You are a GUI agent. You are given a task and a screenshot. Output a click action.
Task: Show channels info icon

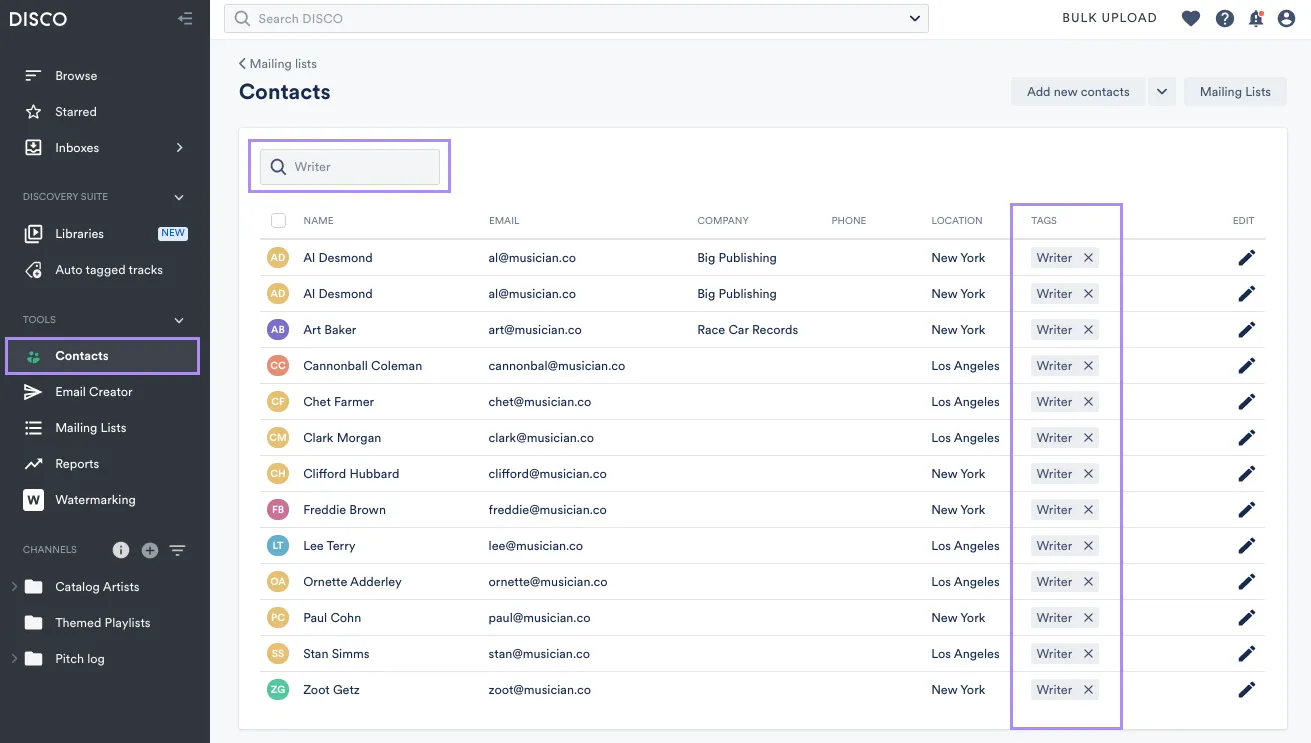tap(121, 550)
